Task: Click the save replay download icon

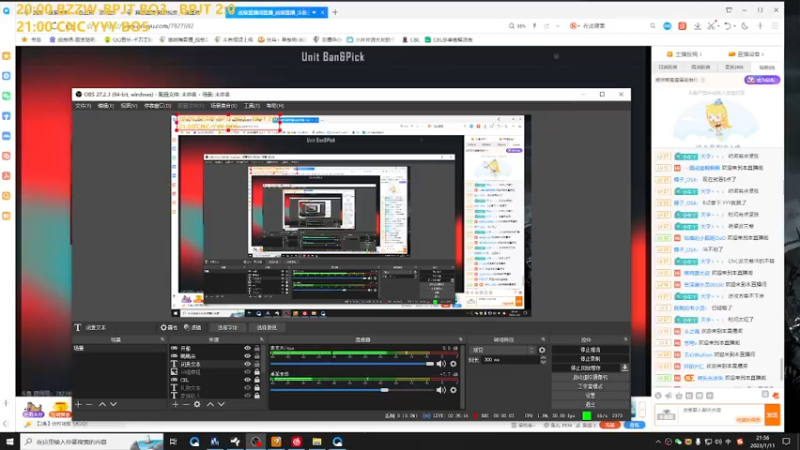Action: [x=624, y=368]
